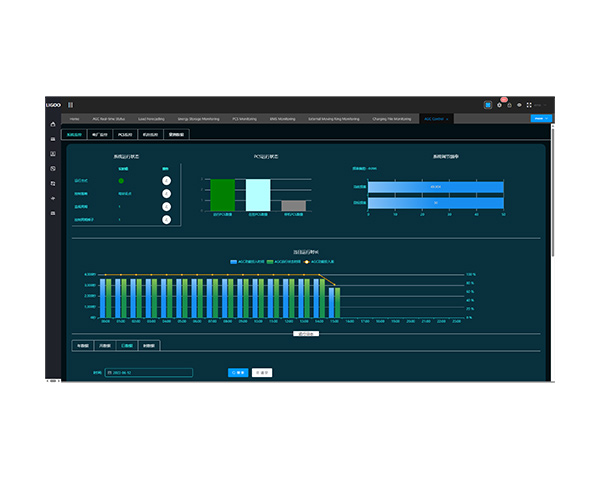
Task: Click the fullscreen icon in top bar
Action: click(x=529, y=104)
